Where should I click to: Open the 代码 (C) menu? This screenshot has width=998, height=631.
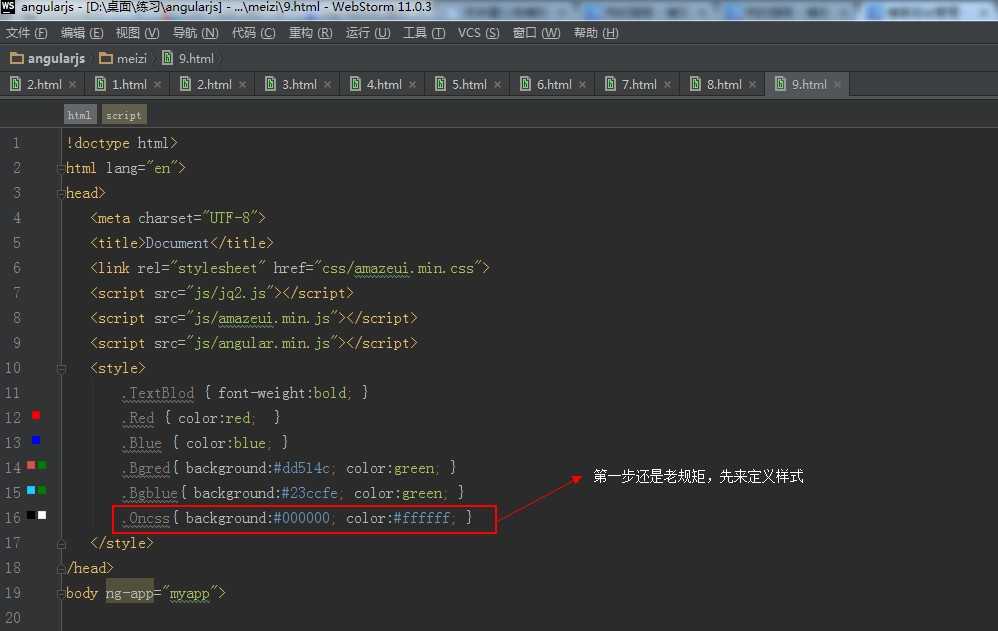pyautogui.click(x=253, y=33)
